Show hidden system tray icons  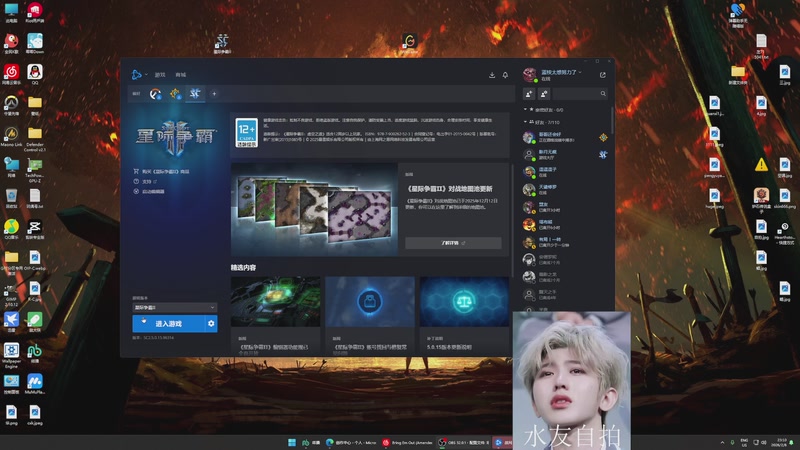coord(722,442)
